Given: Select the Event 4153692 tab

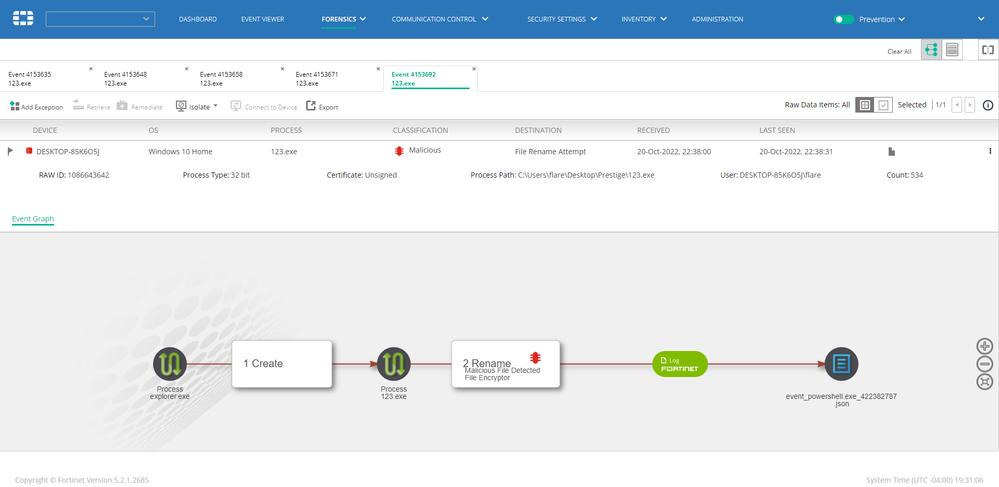Looking at the screenshot, I should pos(430,78).
